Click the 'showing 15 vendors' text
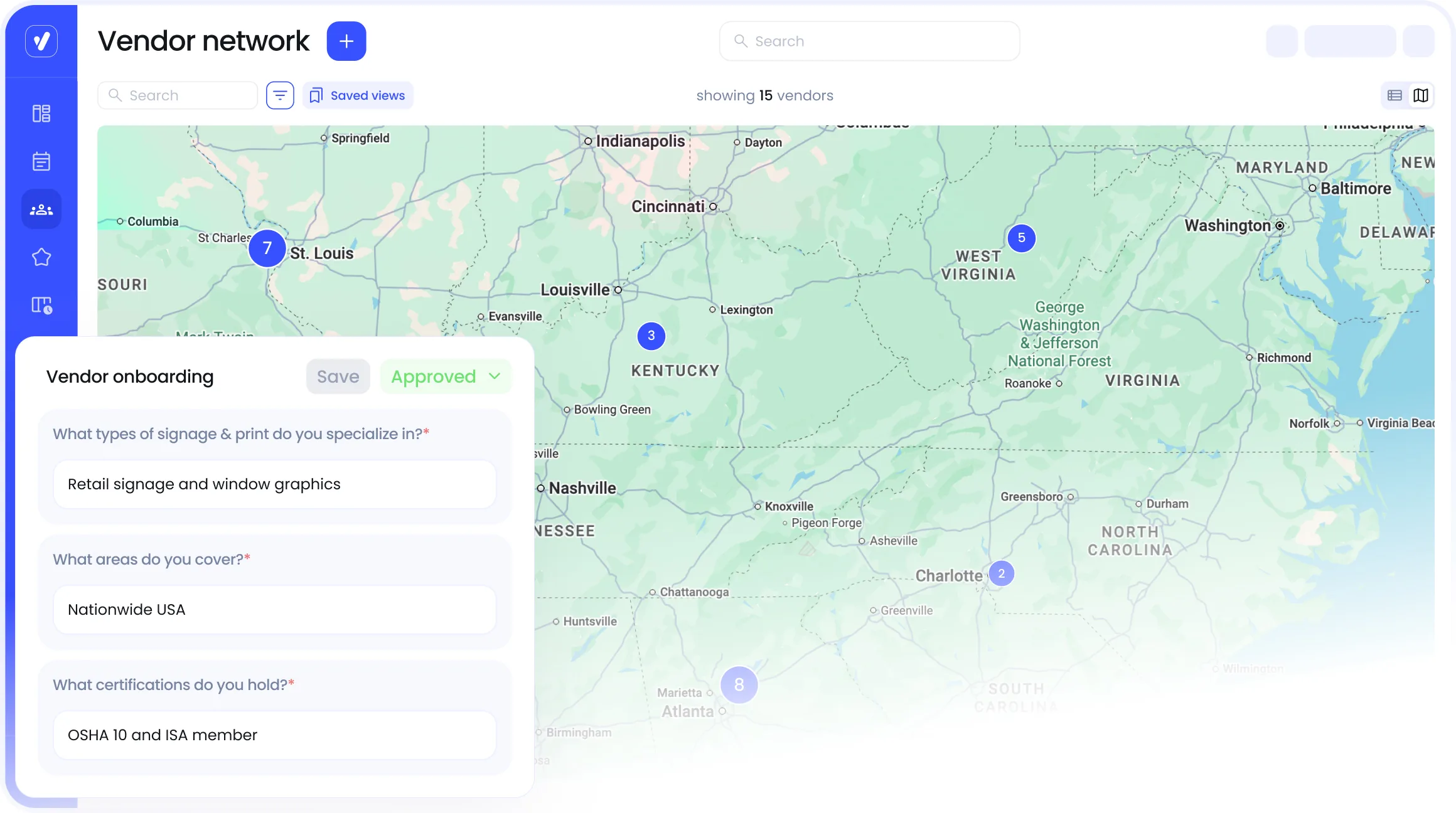Image resolution: width=1456 pixels, height=813 pixels. [x=764, y=95]
